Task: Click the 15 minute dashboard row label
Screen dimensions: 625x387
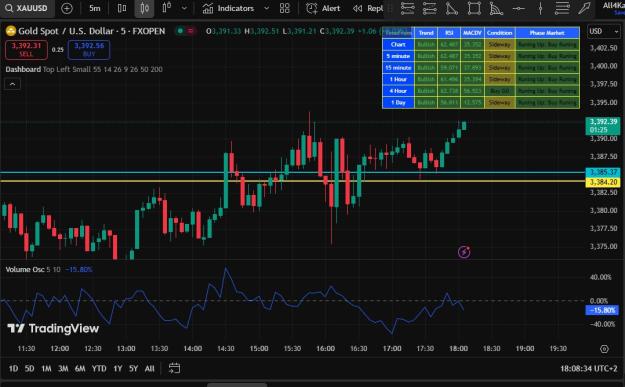Action: (398, 68)
